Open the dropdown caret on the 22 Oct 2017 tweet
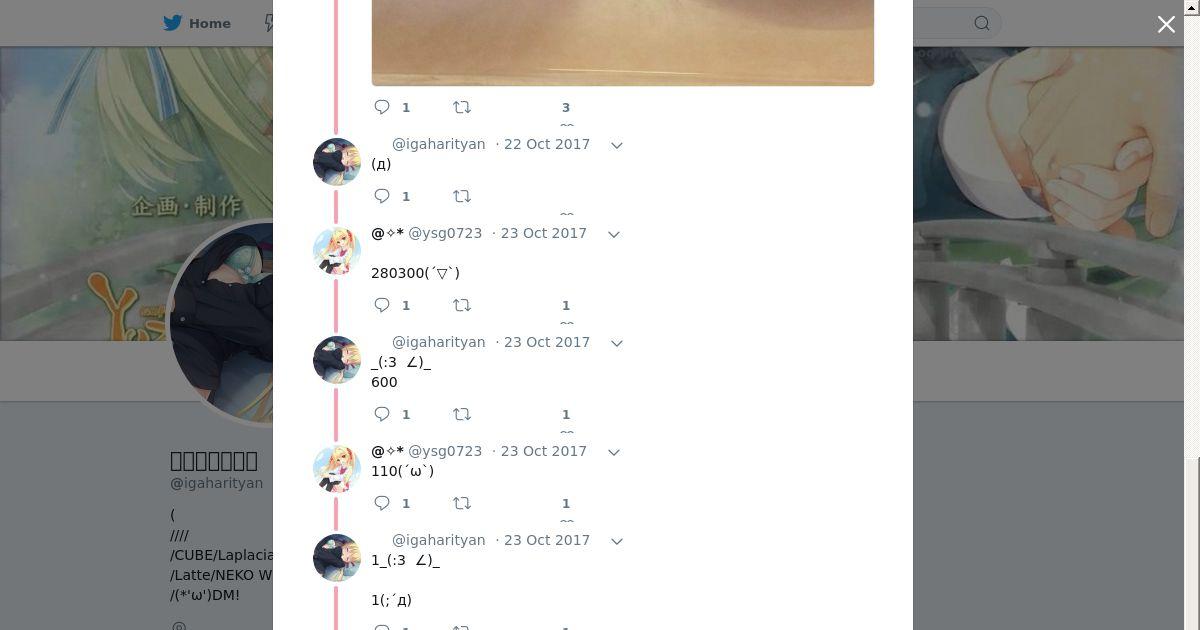Screen dimensions: 1200x630 tap(617, 145)
